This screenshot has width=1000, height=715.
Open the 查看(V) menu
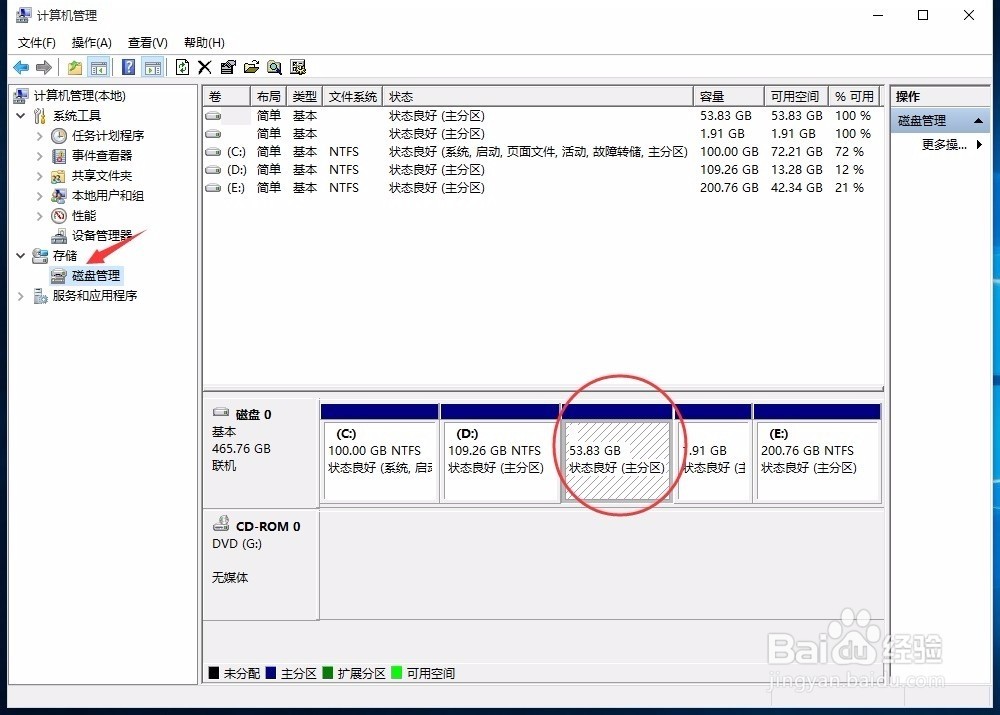[146, 42]
